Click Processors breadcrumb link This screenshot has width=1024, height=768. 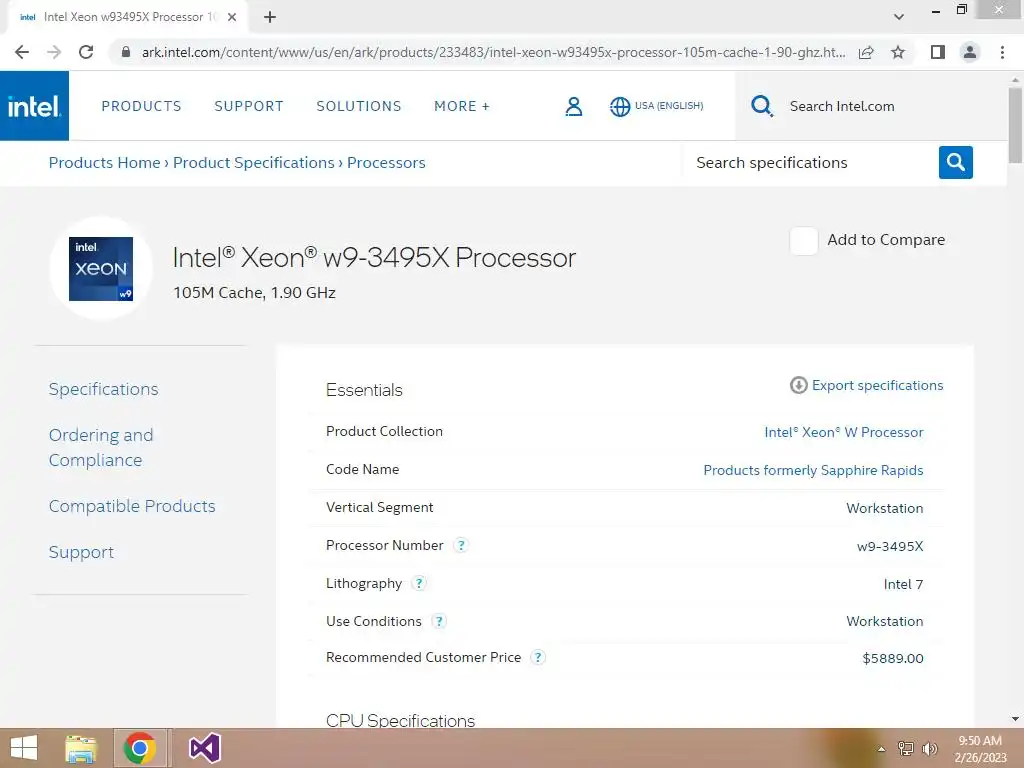386,163
